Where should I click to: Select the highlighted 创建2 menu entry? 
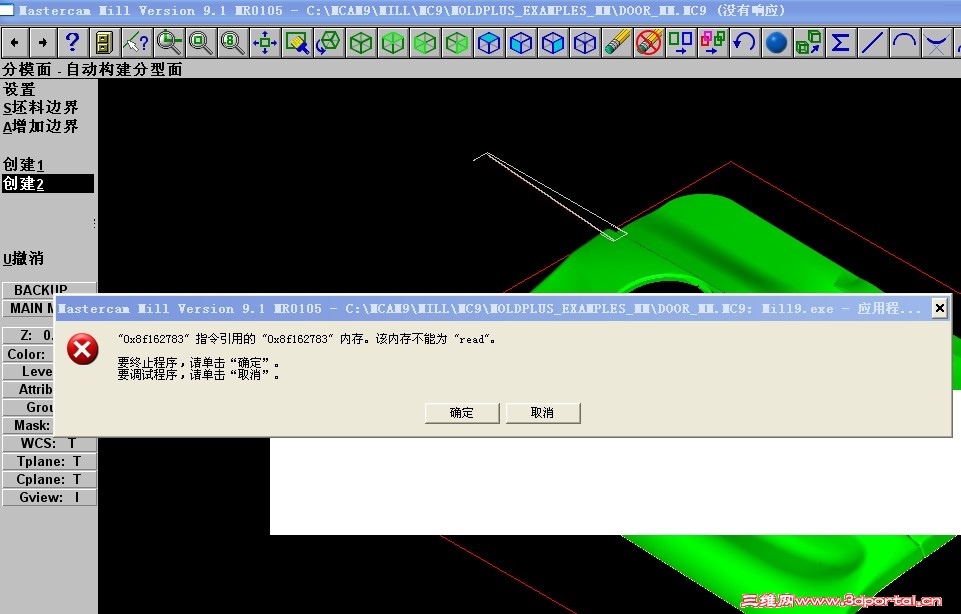[48, 183]
